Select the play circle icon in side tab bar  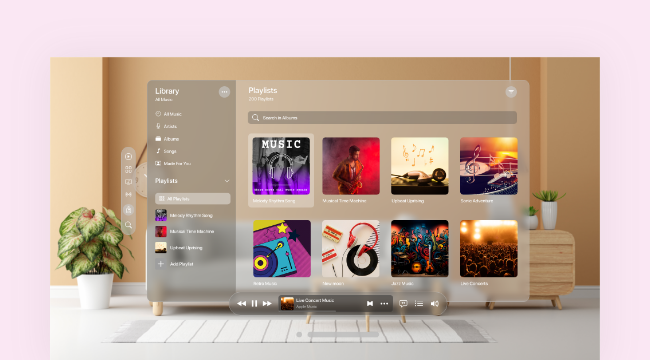click(x=129, y=156)
